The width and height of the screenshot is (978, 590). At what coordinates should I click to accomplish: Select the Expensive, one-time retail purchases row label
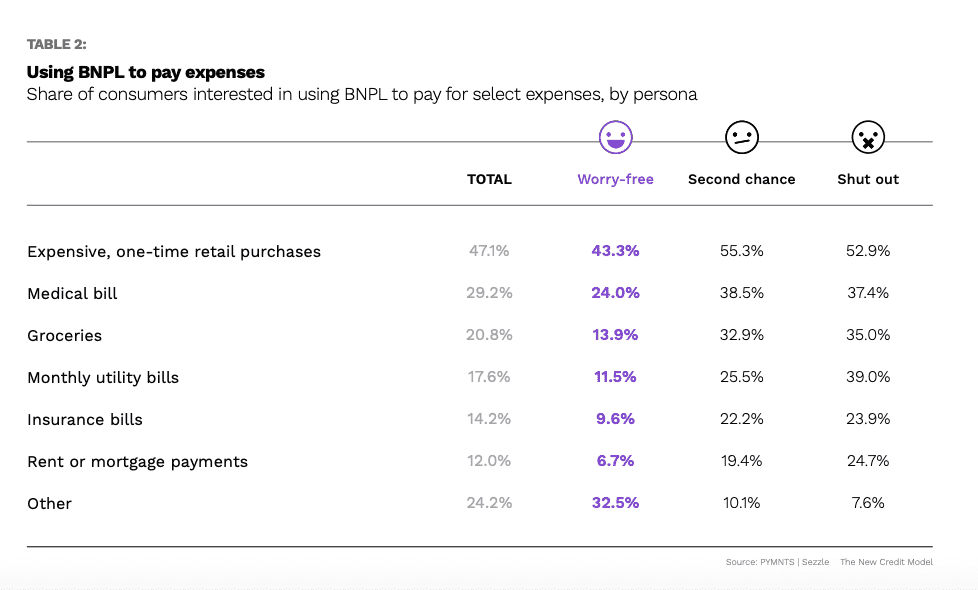click(174, 252)
